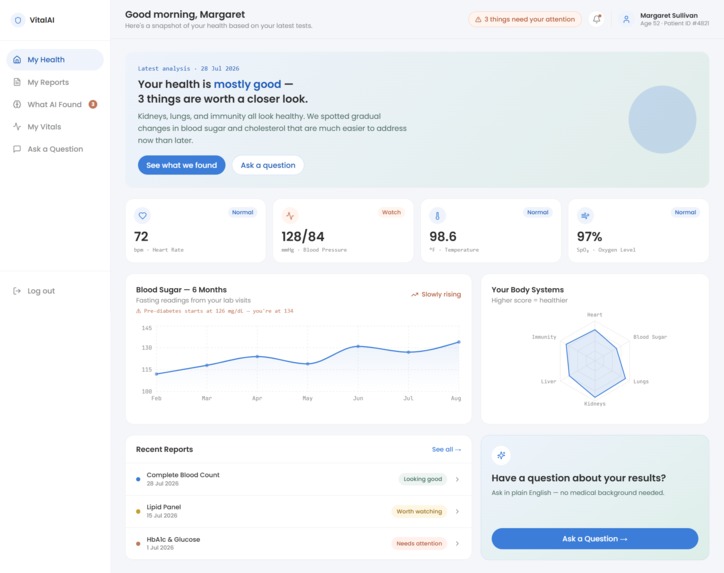Click the Worth watching status badge
This screenshot has width=724, height=573.
click(419, 511)
